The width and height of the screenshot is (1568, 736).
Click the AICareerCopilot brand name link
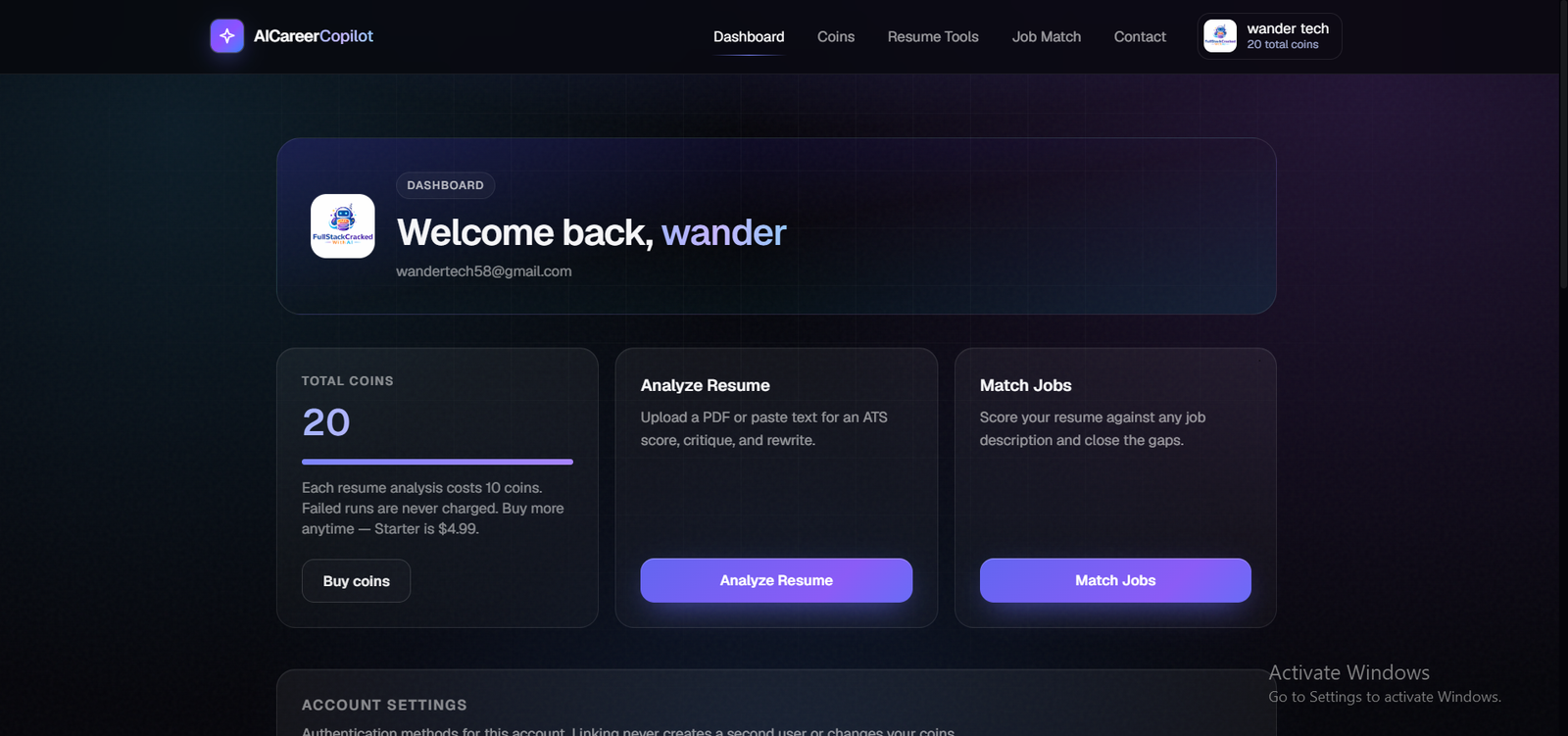click(314, 36)
